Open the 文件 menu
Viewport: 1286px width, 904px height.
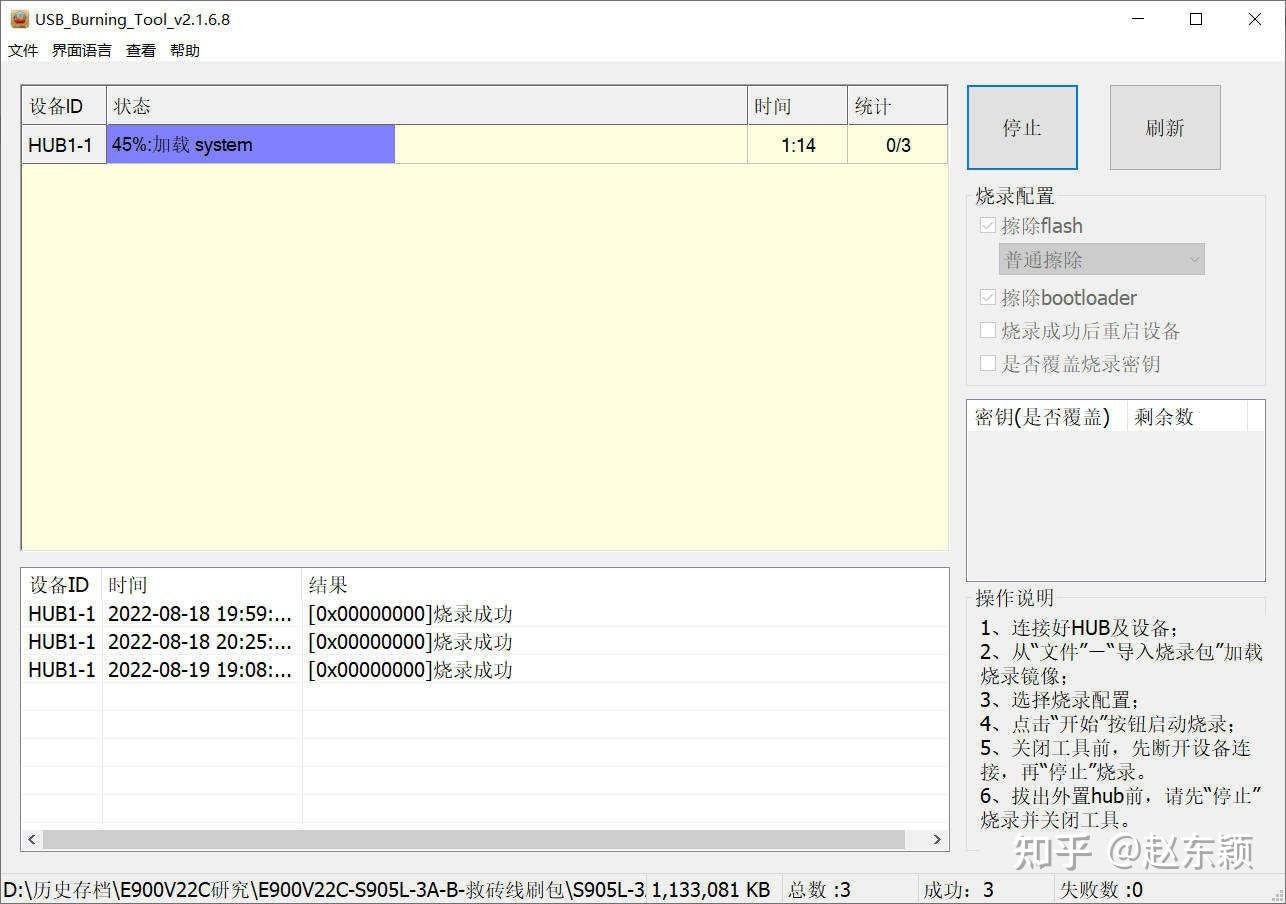[22, 50]
